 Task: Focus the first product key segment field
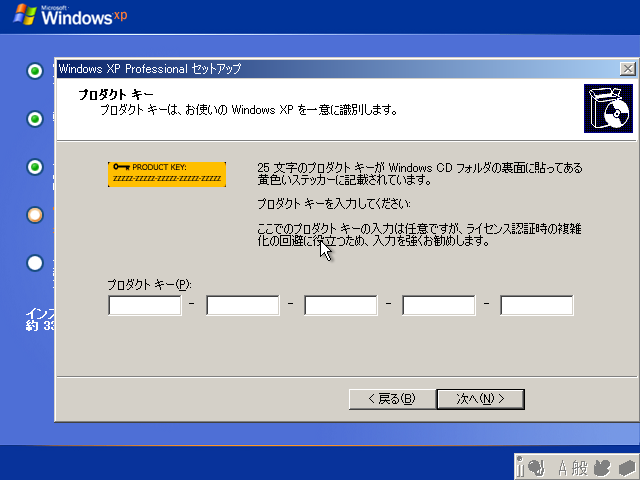click(x=145, y=305)
